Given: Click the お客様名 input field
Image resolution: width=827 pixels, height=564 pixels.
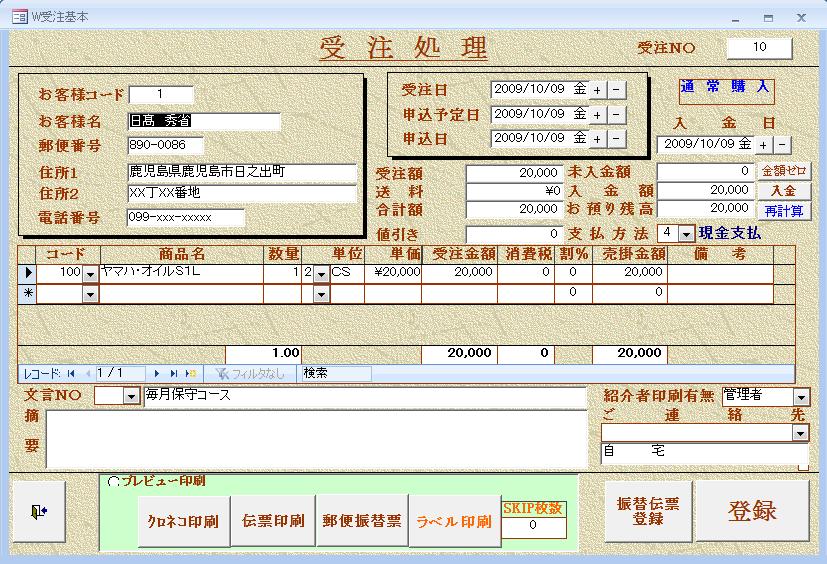Looking at the screenshot, I should (x=205, y=121).
